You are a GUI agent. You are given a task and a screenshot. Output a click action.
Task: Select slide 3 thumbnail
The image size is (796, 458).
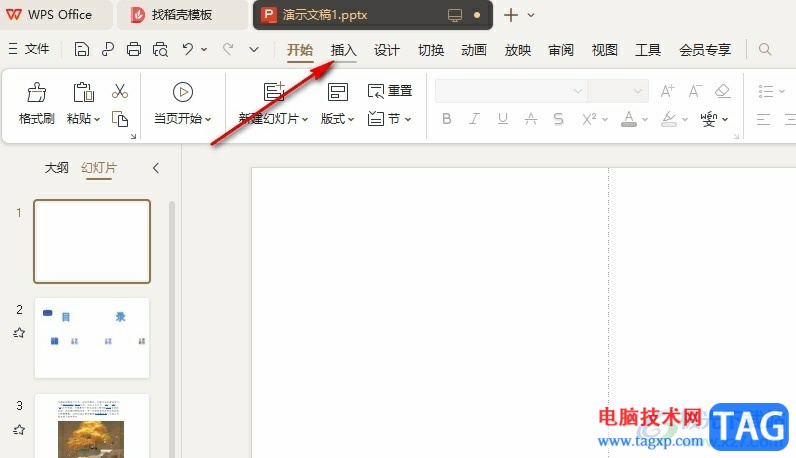pyautogui.click(x=92, y=426)
